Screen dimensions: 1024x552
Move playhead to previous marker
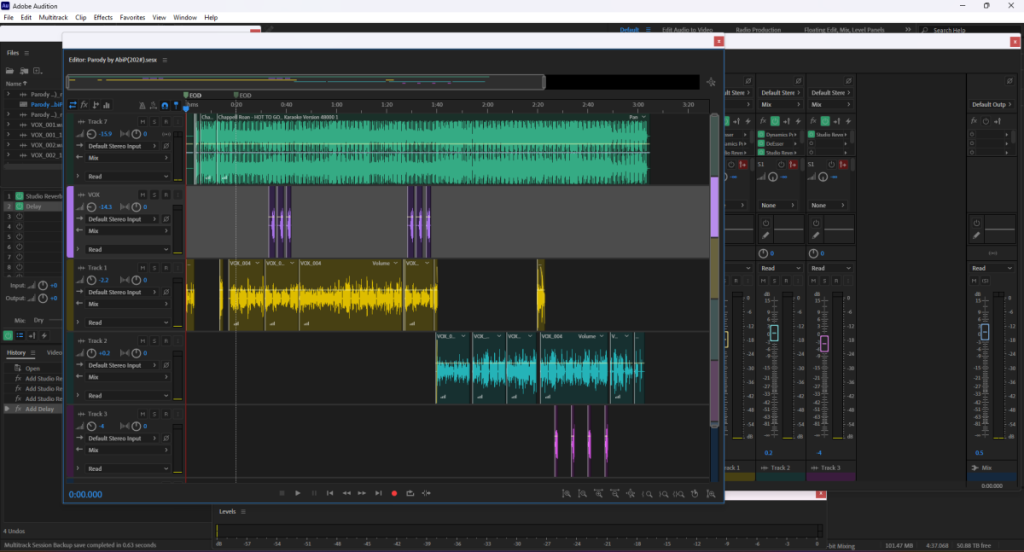coord(330,493)
